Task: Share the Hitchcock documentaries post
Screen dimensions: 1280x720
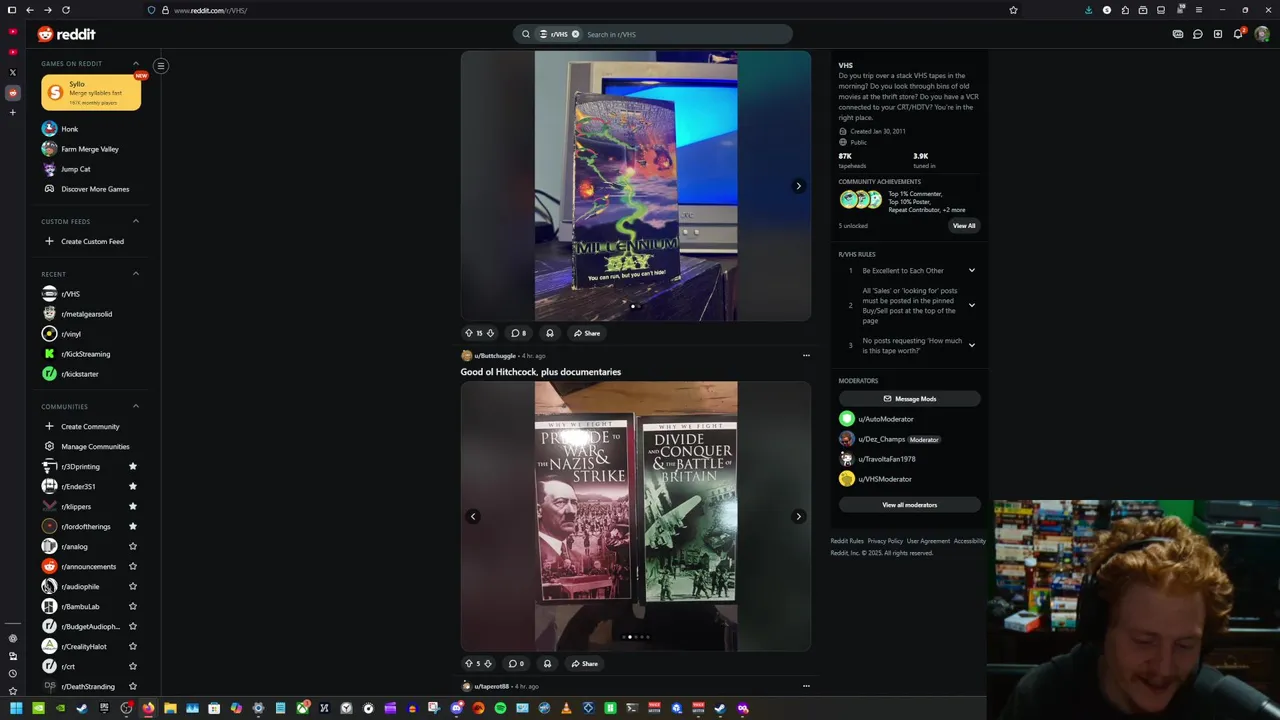Action: point(585,664)
